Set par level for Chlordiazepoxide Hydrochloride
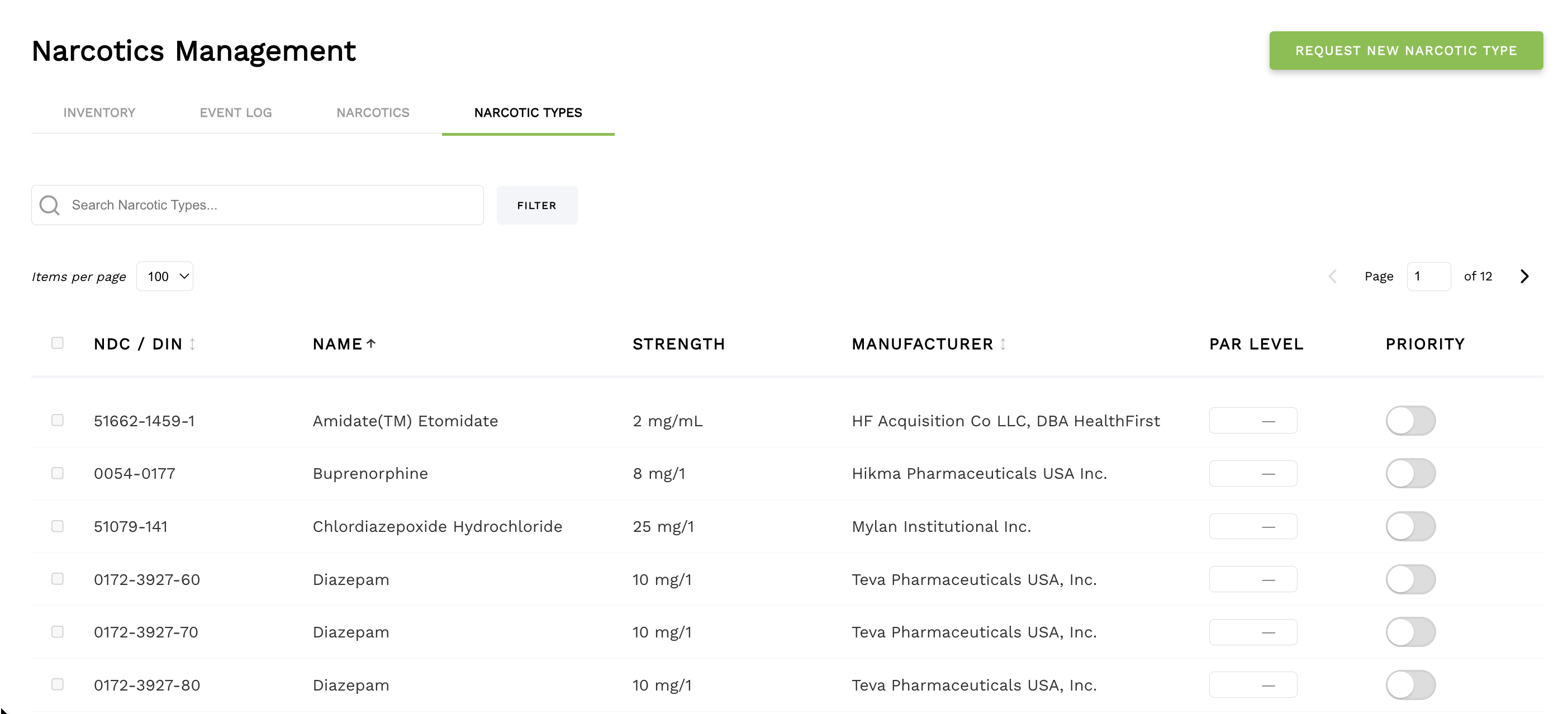 point(1253,526)
